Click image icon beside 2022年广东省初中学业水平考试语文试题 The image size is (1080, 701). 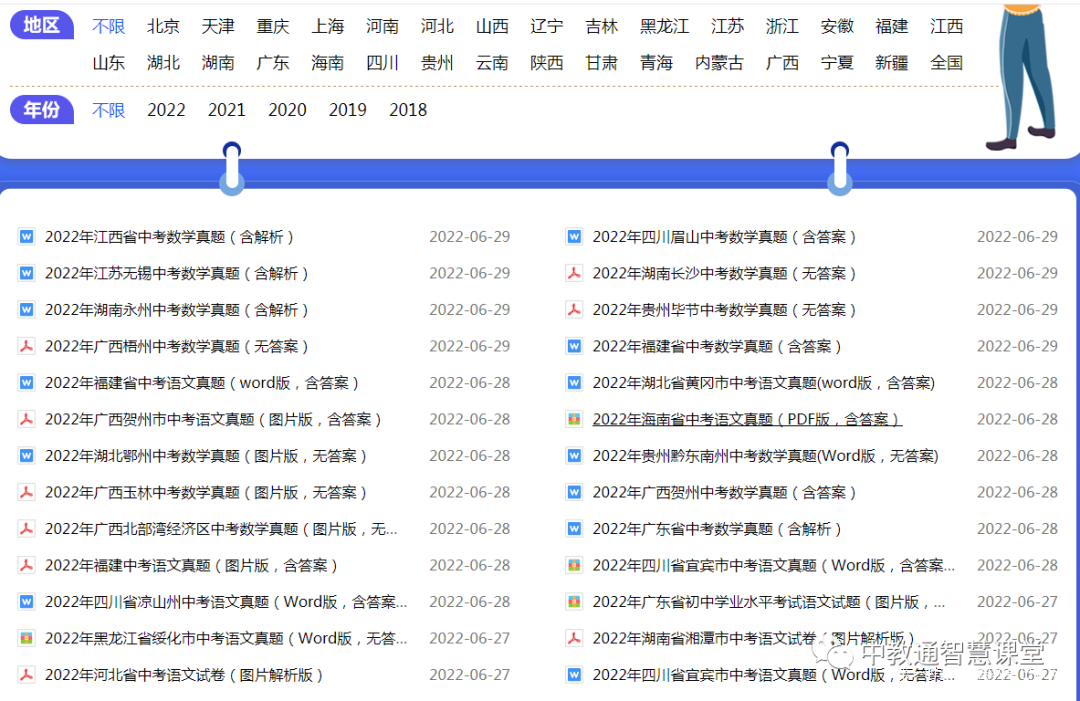pos(574,602)
